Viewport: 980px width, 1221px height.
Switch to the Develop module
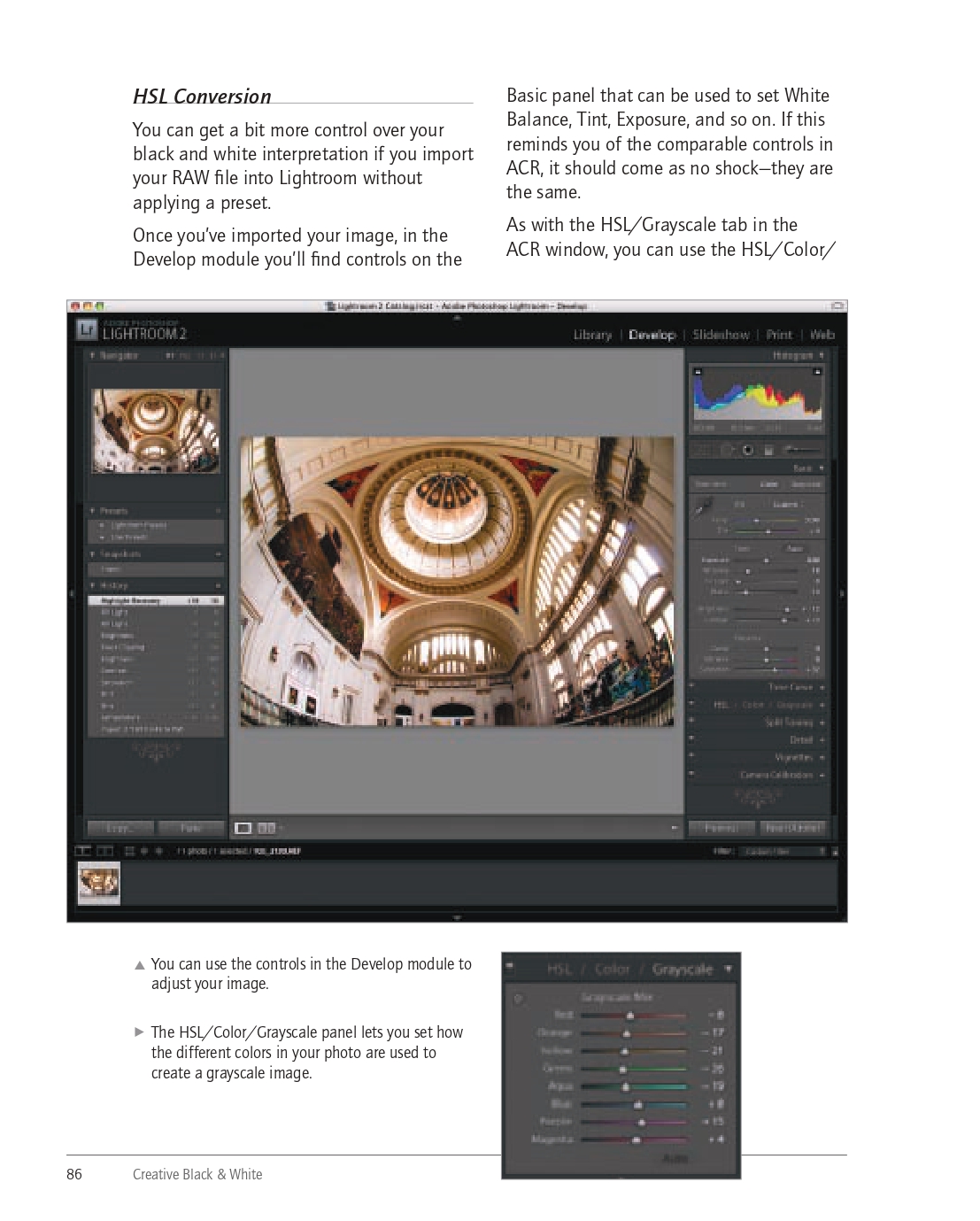point(652,335)
